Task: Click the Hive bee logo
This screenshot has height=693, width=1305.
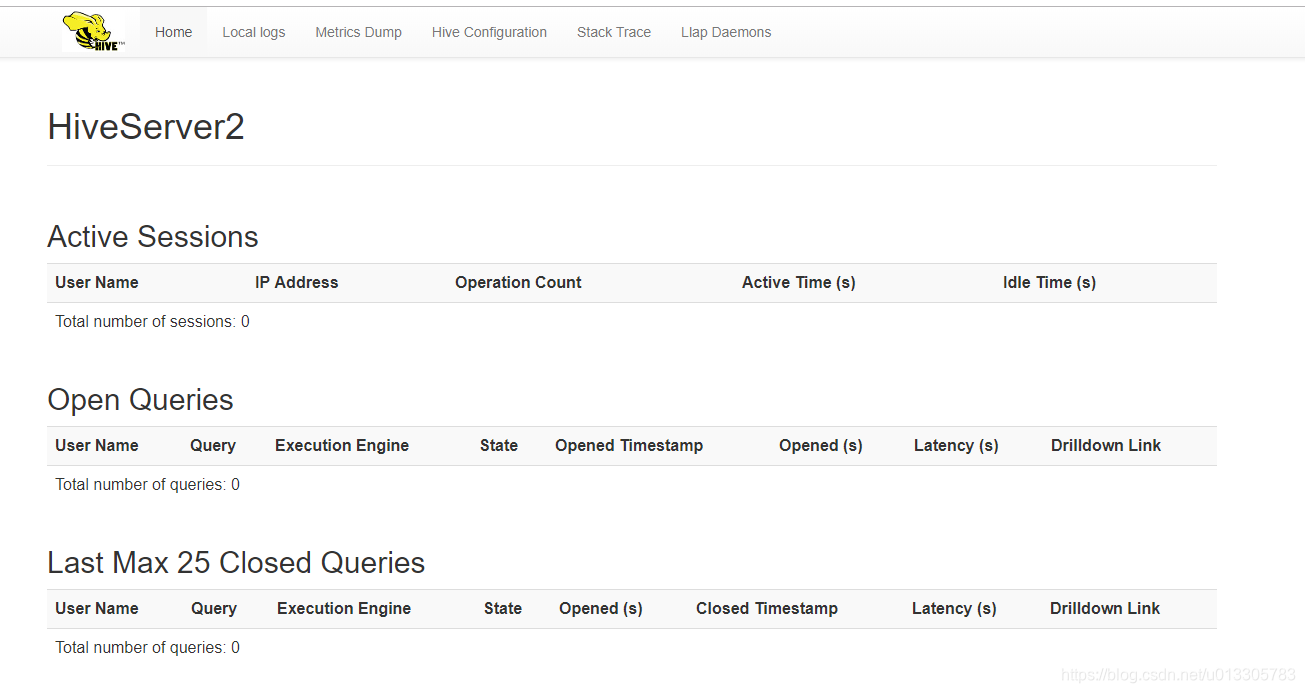Action: (x=94, y=32)
